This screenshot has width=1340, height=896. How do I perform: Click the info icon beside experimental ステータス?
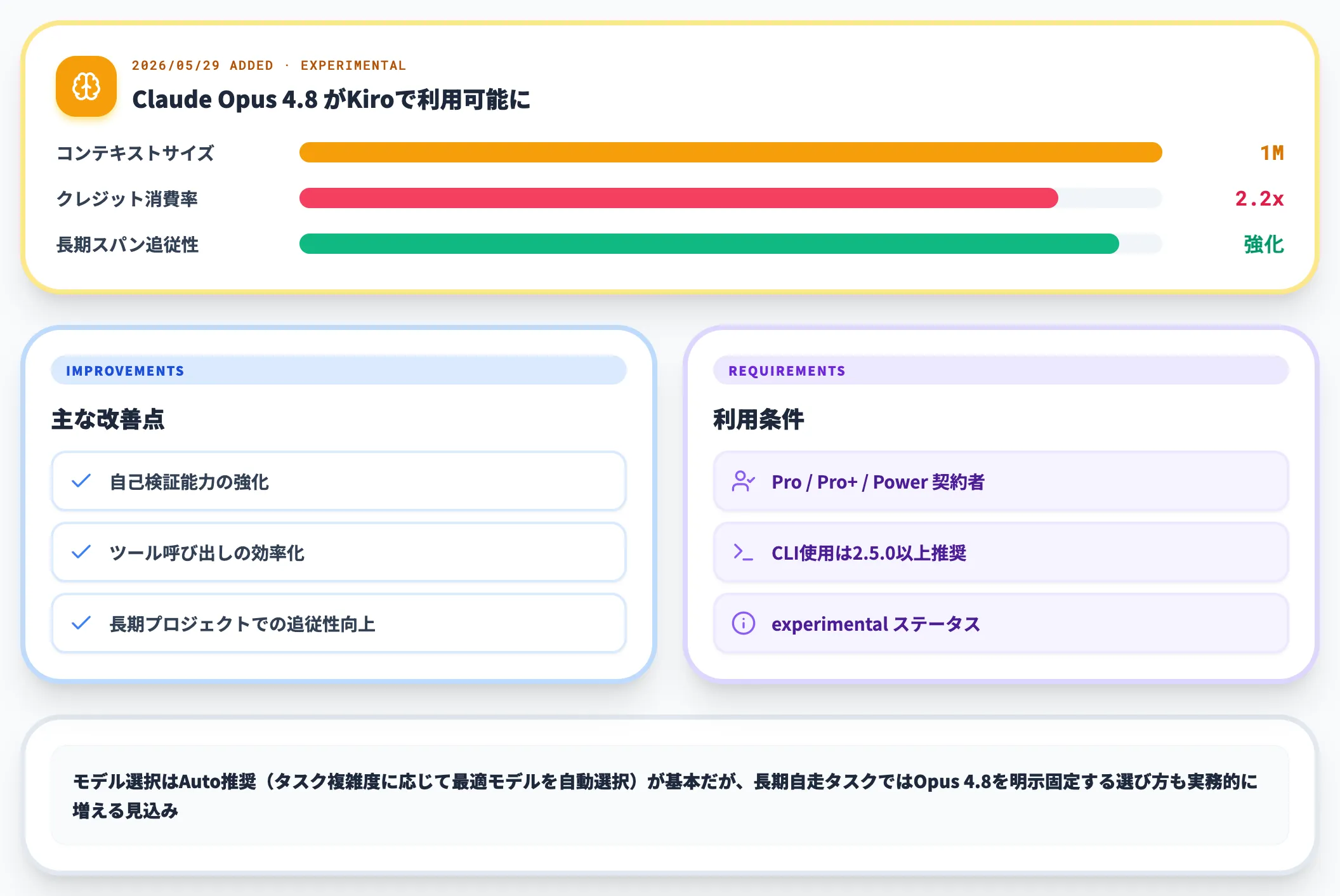point(743,623)
